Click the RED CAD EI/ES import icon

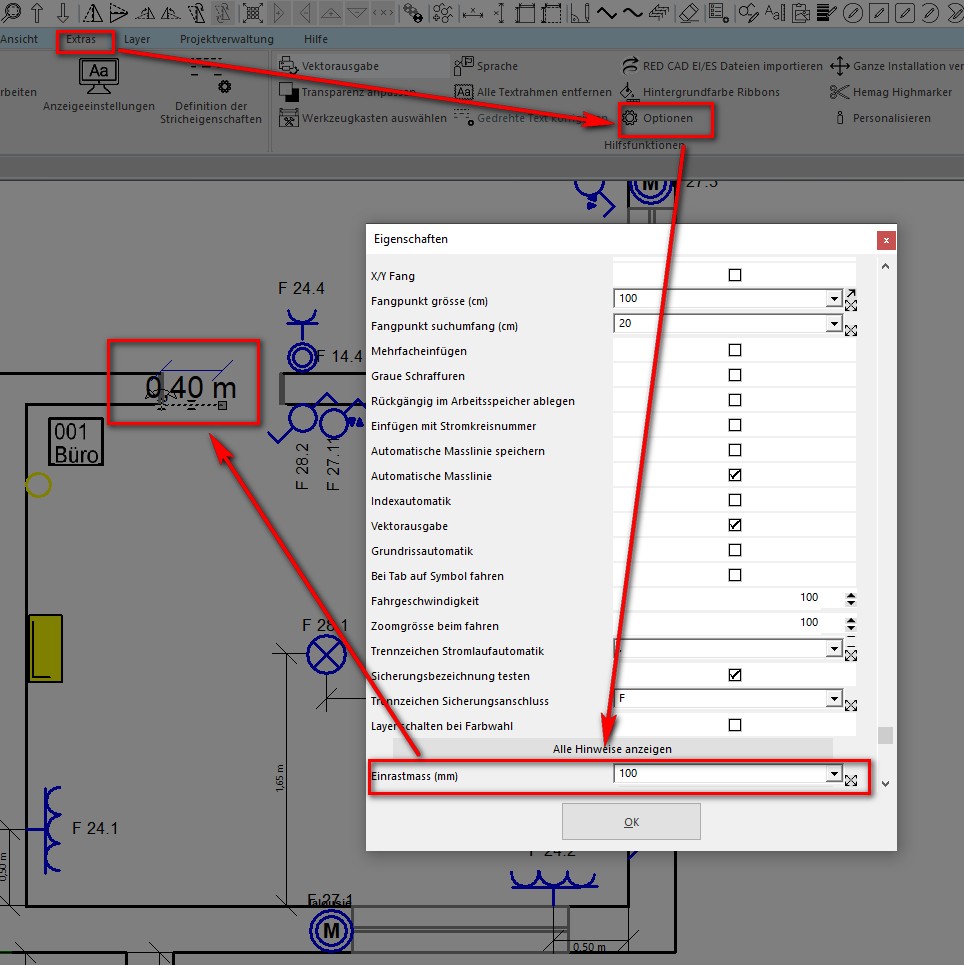pos(630,66)
